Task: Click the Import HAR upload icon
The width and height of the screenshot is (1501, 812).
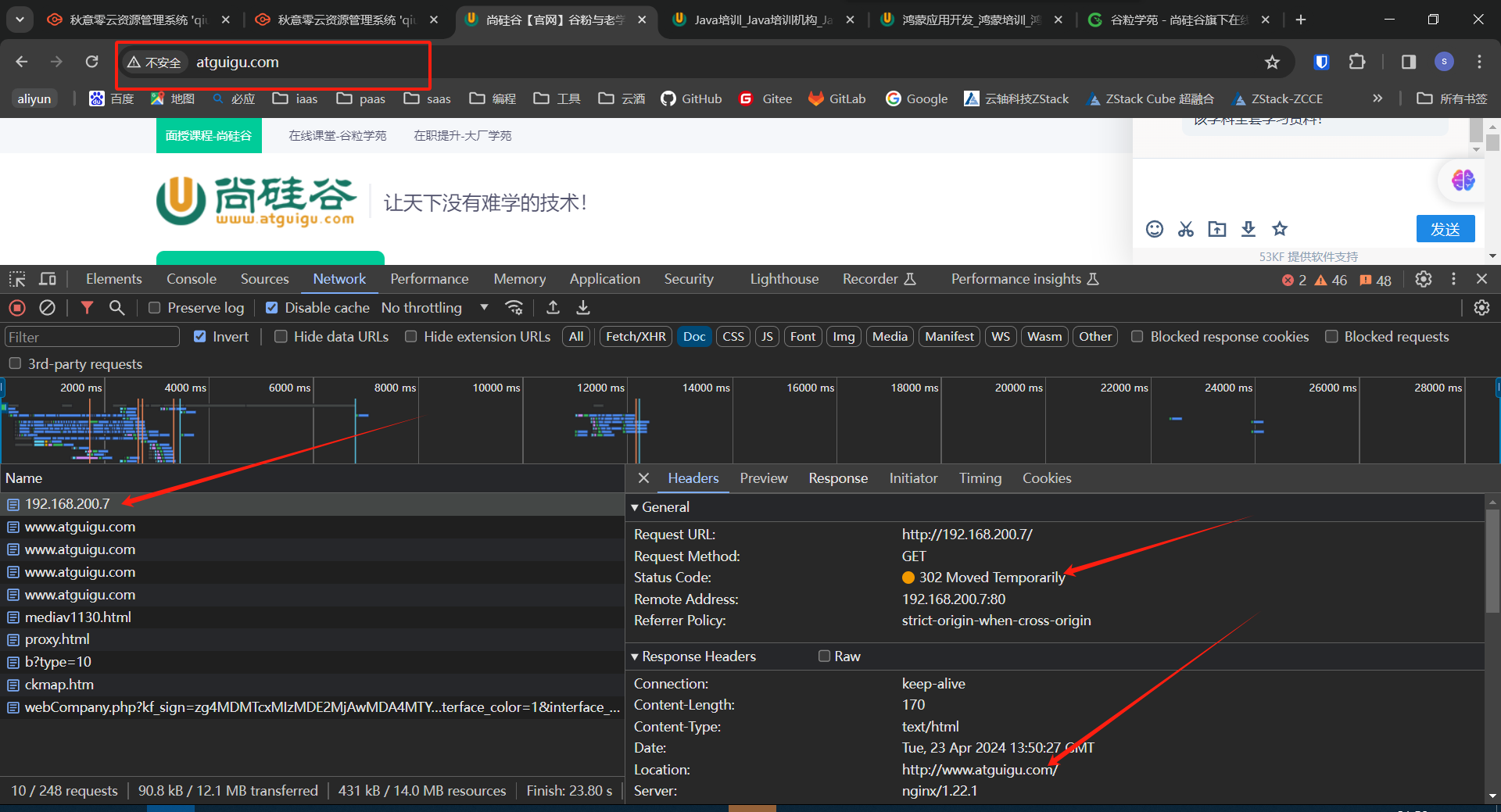Action: pos(553,308)
